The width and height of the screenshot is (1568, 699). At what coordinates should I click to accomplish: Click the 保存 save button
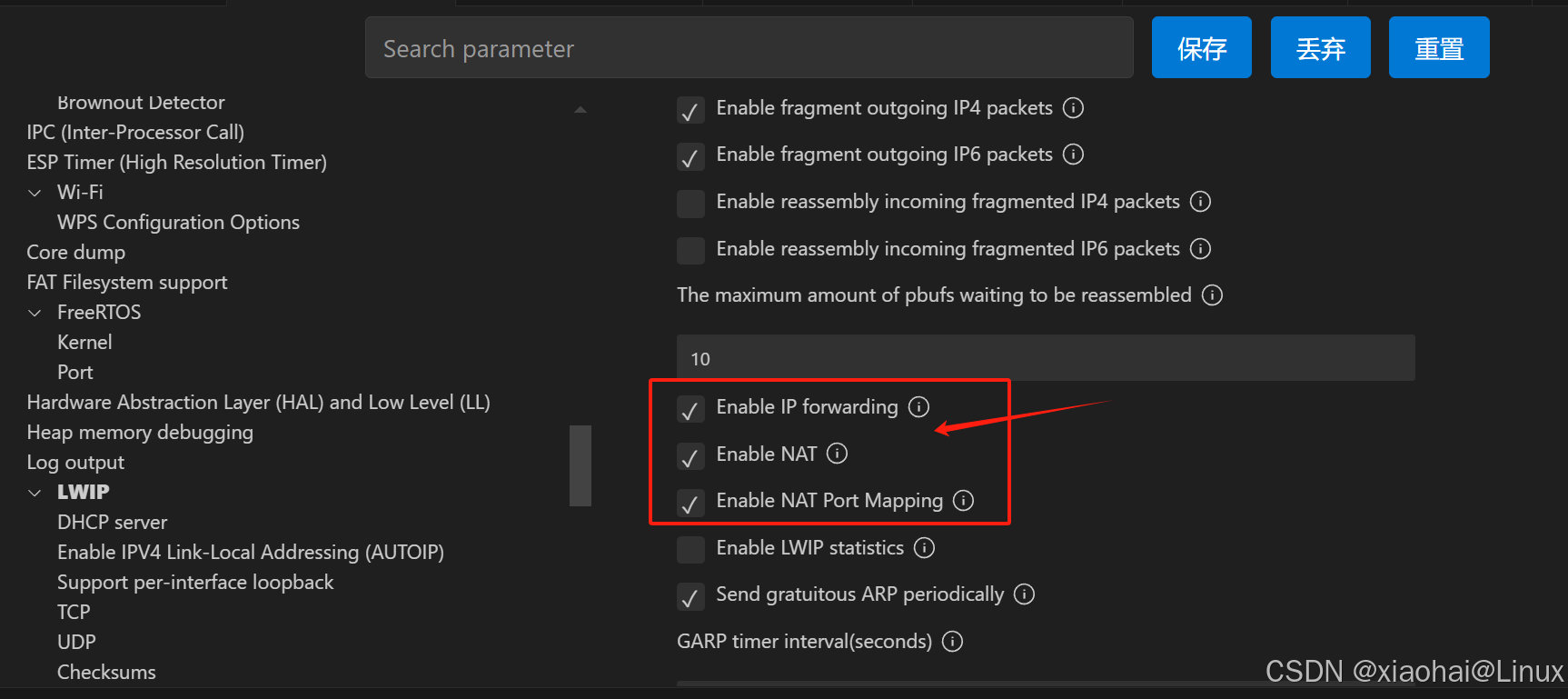coord(1201,47)
